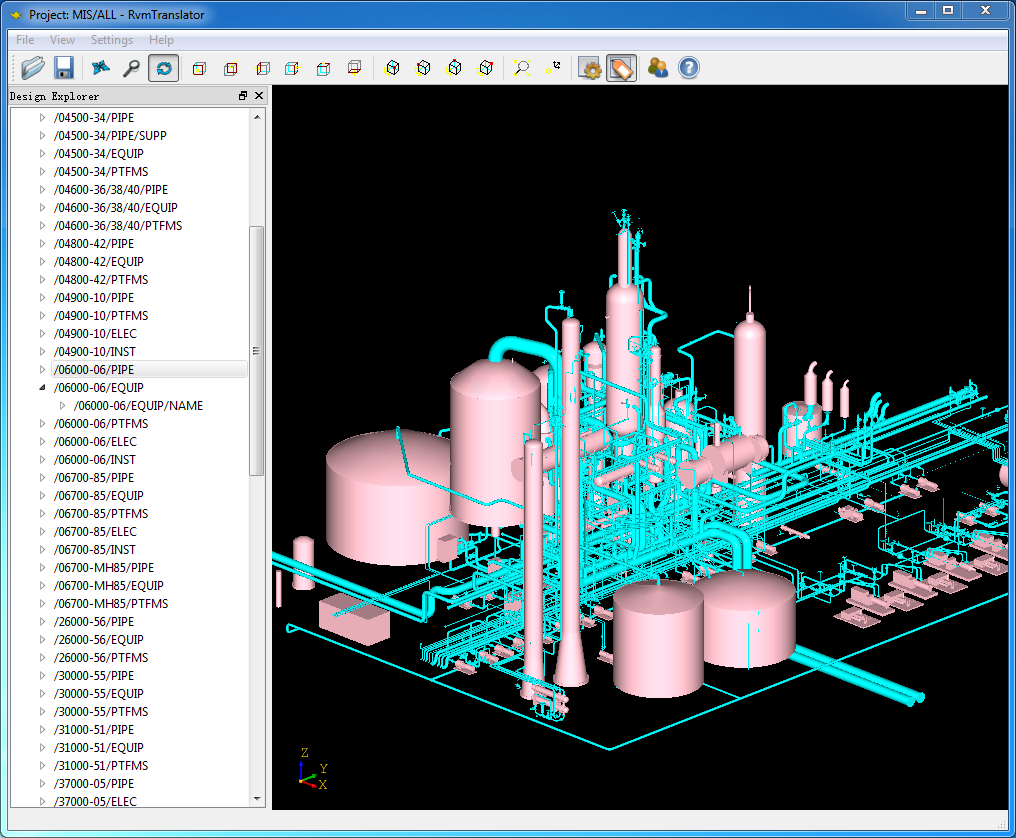This screenshot has height=838, width=1016.
Task: Collapse the /06000-06/EQUIP tree node
Action: pyautogui.click(x=42, y=388)
